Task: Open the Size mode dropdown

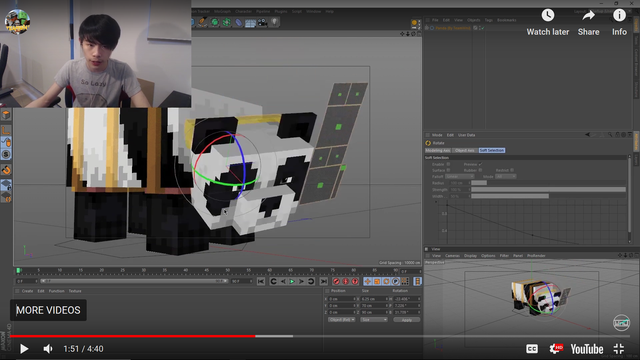Action: click(x=374, y=320)
